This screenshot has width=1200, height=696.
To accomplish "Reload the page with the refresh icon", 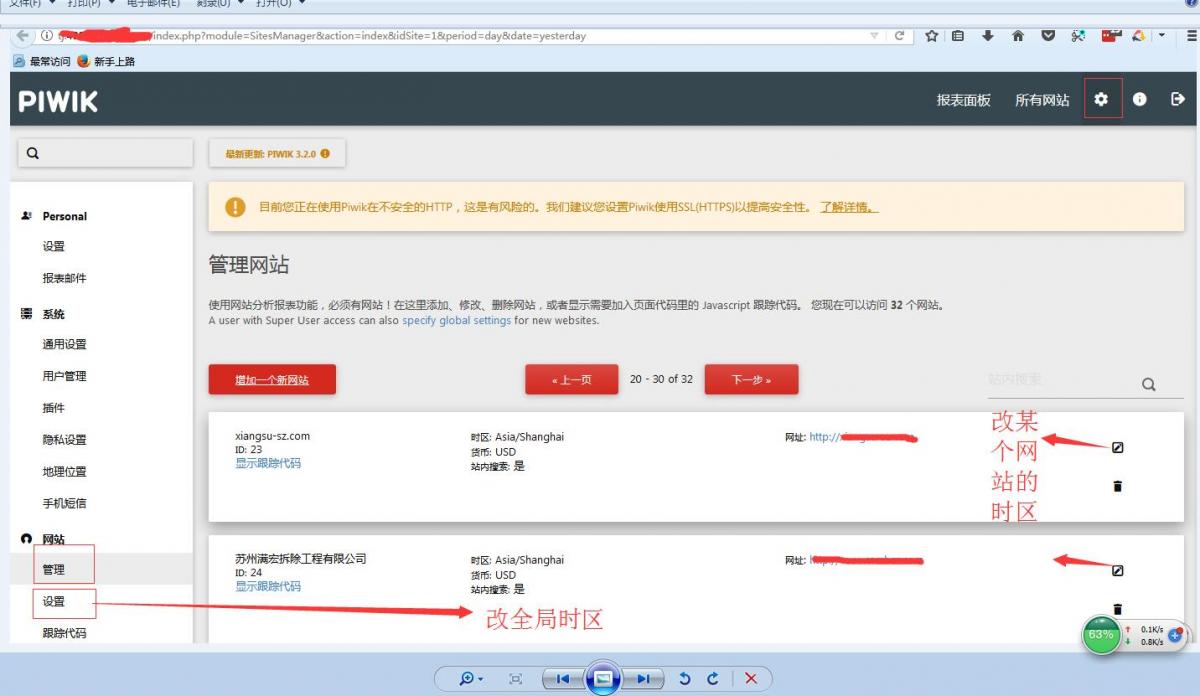I will pyautogui.click(x=900, y=36).
